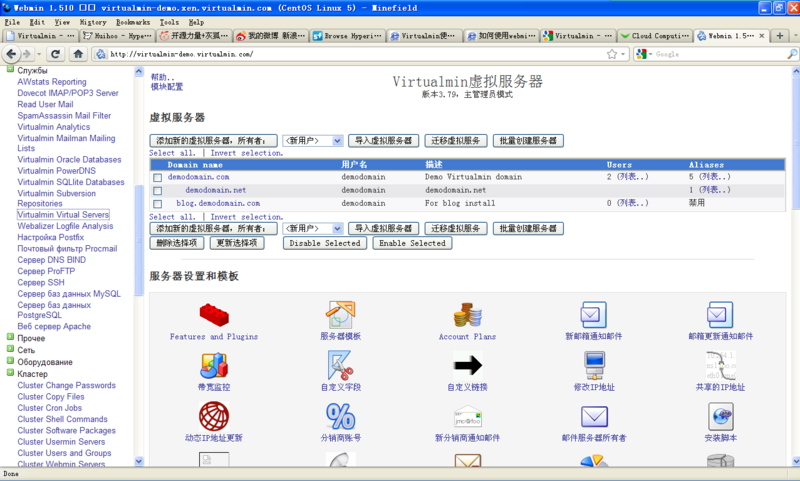Check the demodomain.com row checkbox
The width and height of the screenshot is (800, 481).
(157, 177)
